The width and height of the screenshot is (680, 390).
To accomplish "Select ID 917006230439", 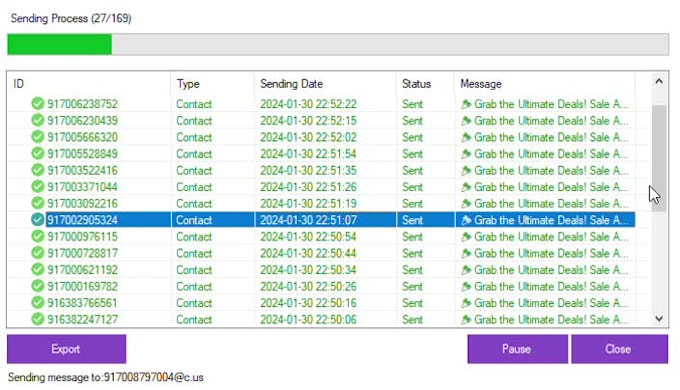I will tap(82, 121).
